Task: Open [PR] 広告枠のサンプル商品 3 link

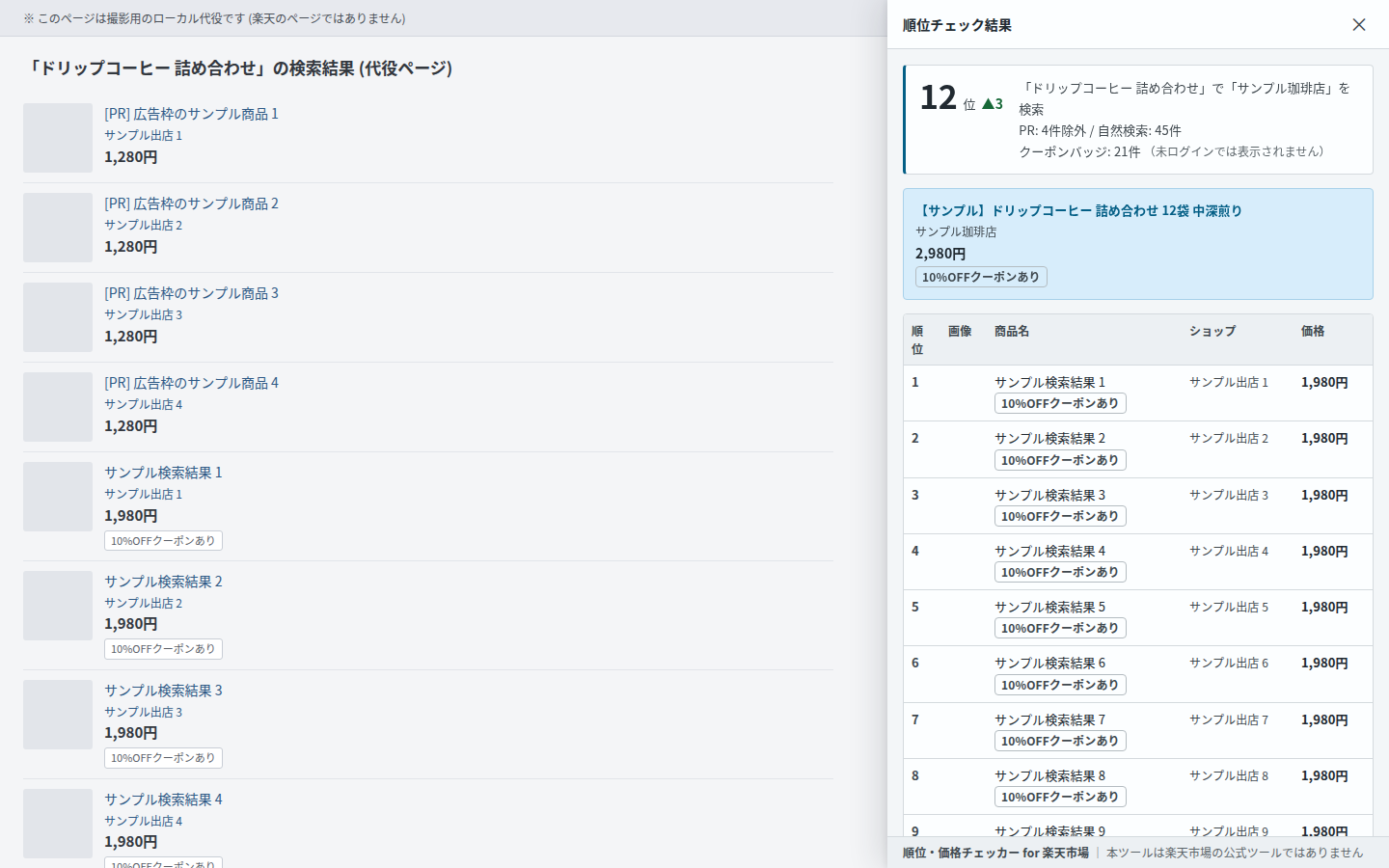Action: (x=191, y=293)
